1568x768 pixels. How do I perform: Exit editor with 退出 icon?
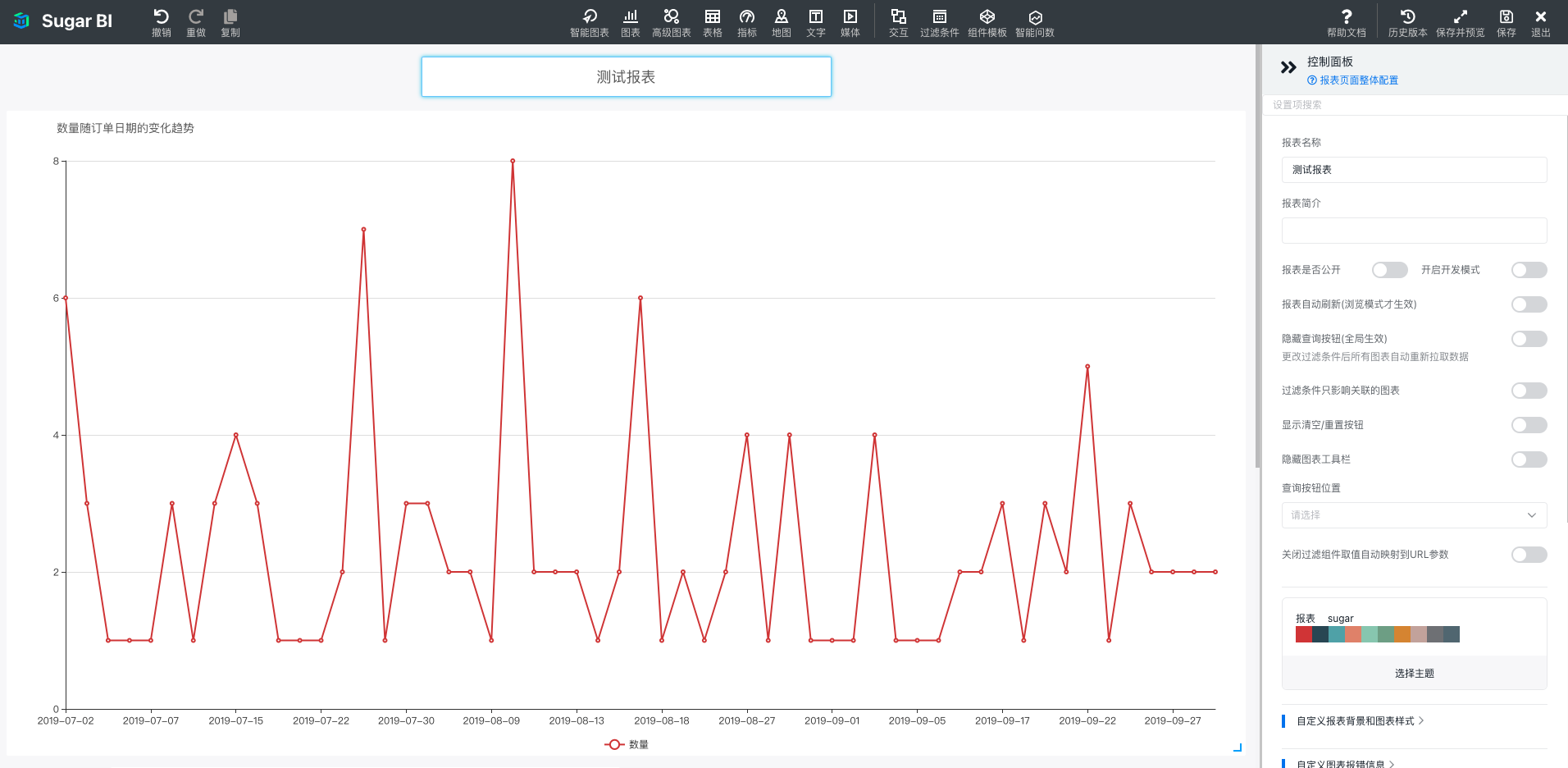pyautogui.click(x=1541, y=22)
